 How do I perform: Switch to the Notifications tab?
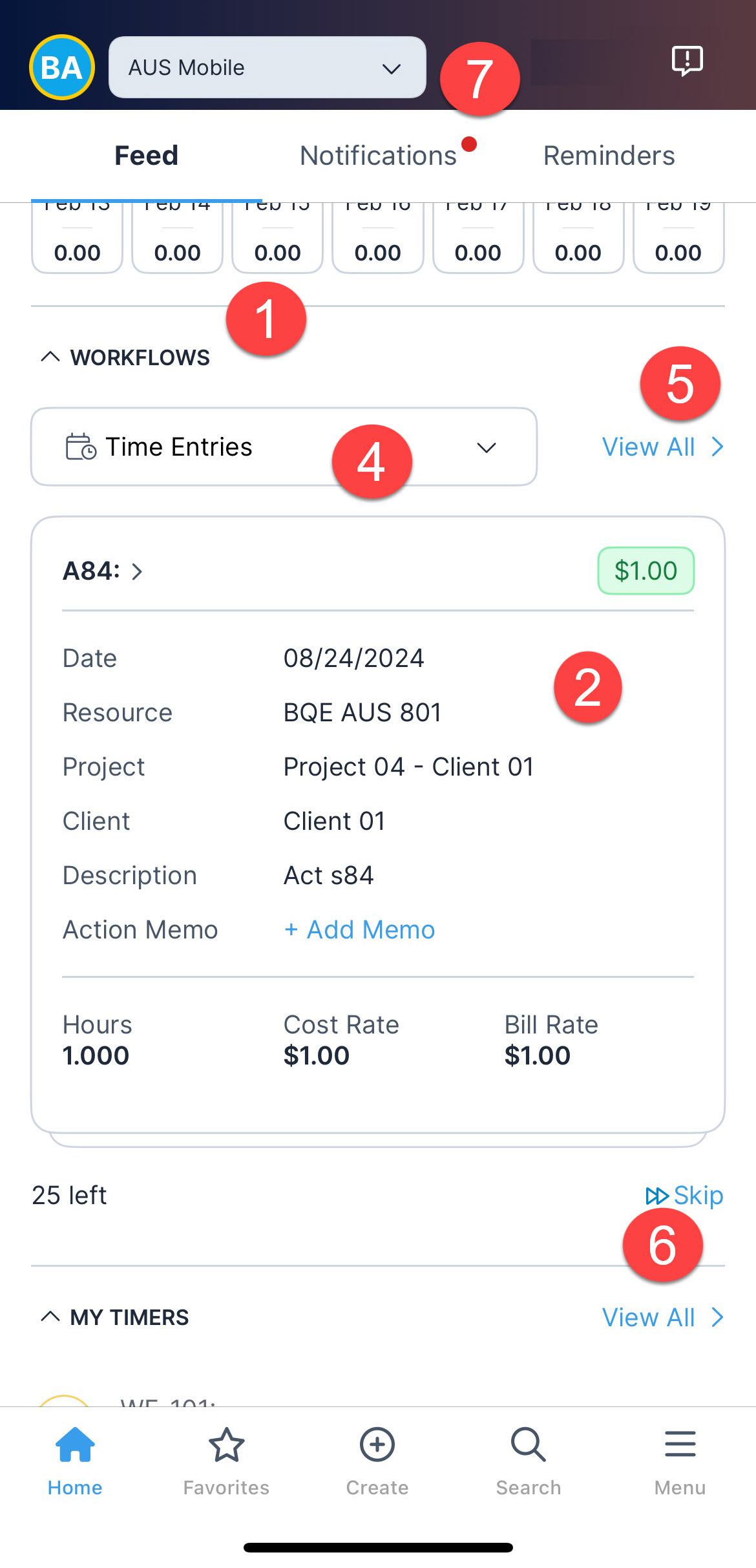click(x=379, y=156)
